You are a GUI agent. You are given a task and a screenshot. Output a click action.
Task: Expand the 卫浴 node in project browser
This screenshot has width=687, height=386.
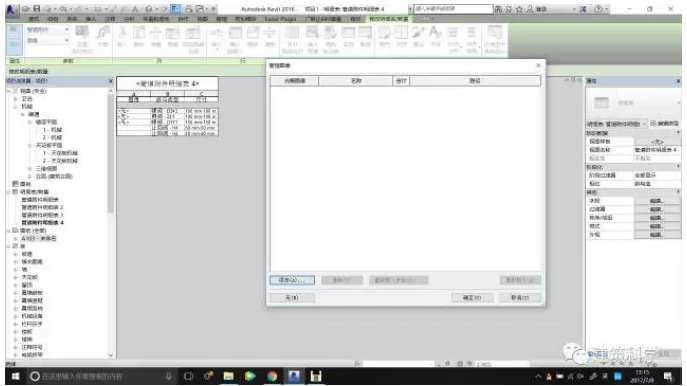(16, 99)
